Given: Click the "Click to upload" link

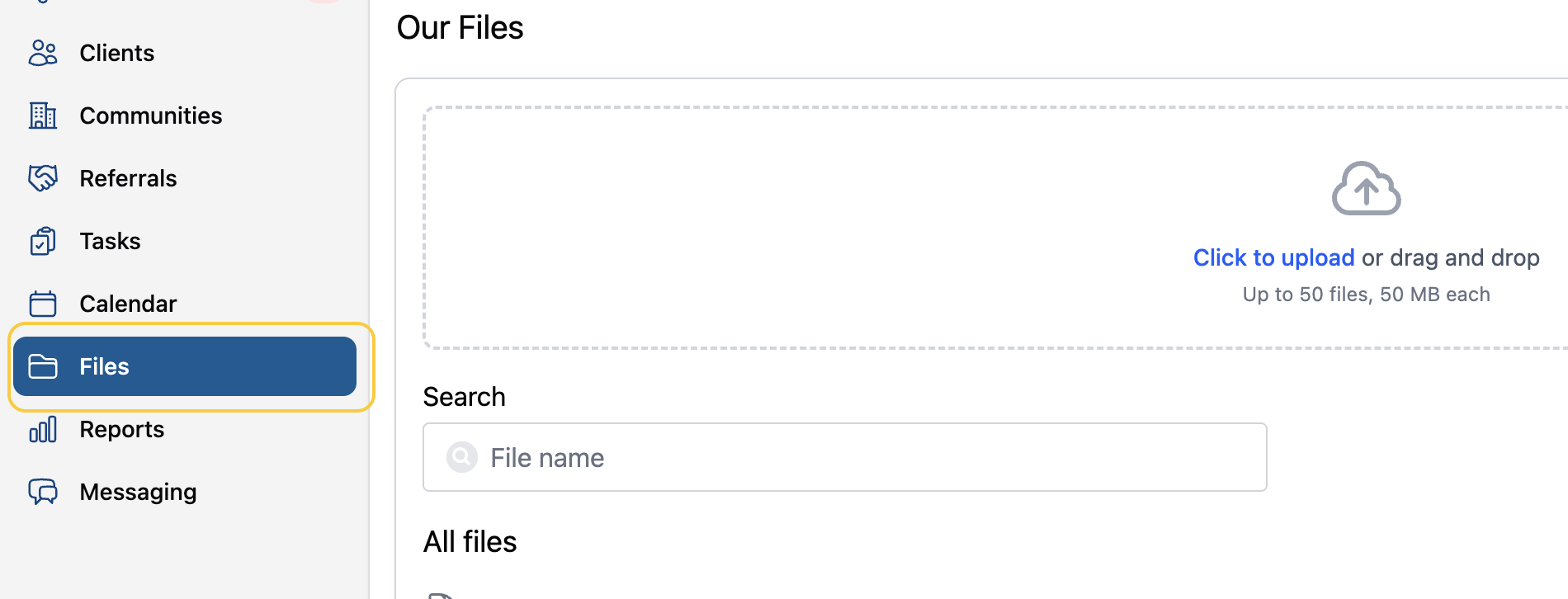Looking at the screenshot, I should tap(1273, 257).
